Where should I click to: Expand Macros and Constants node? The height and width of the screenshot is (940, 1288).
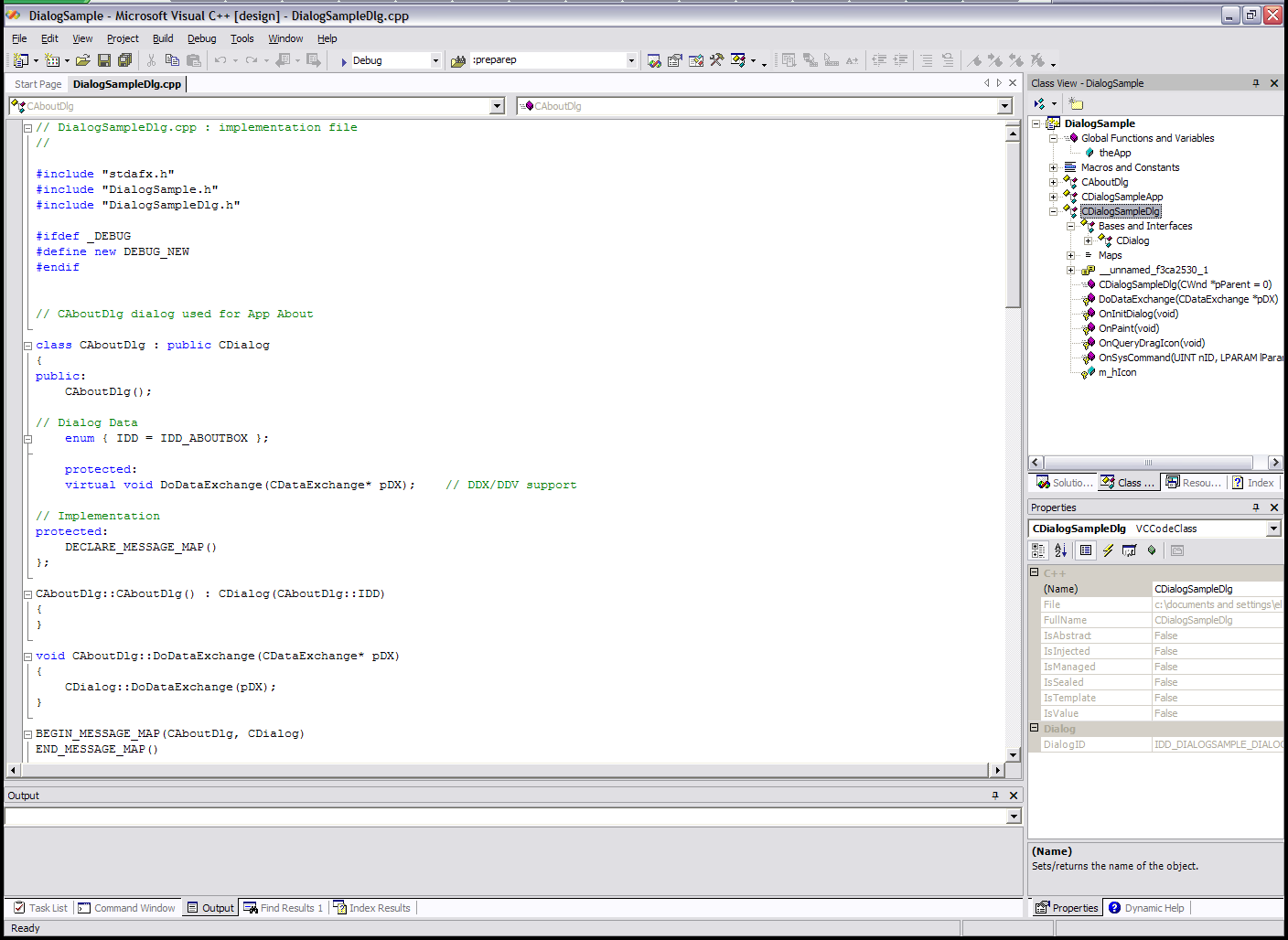pyautogui.click(x=1053, y=167)
